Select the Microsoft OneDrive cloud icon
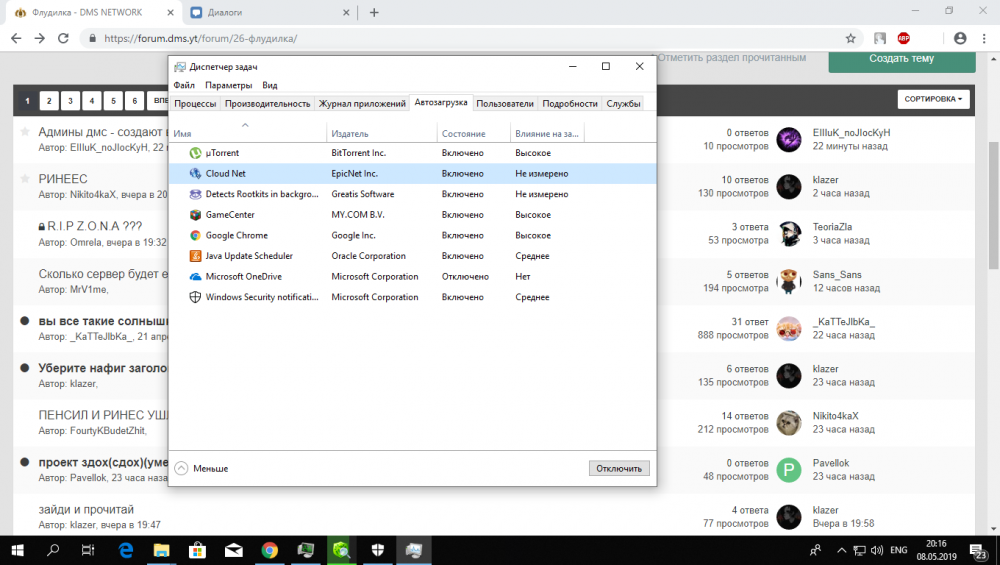 196,276
